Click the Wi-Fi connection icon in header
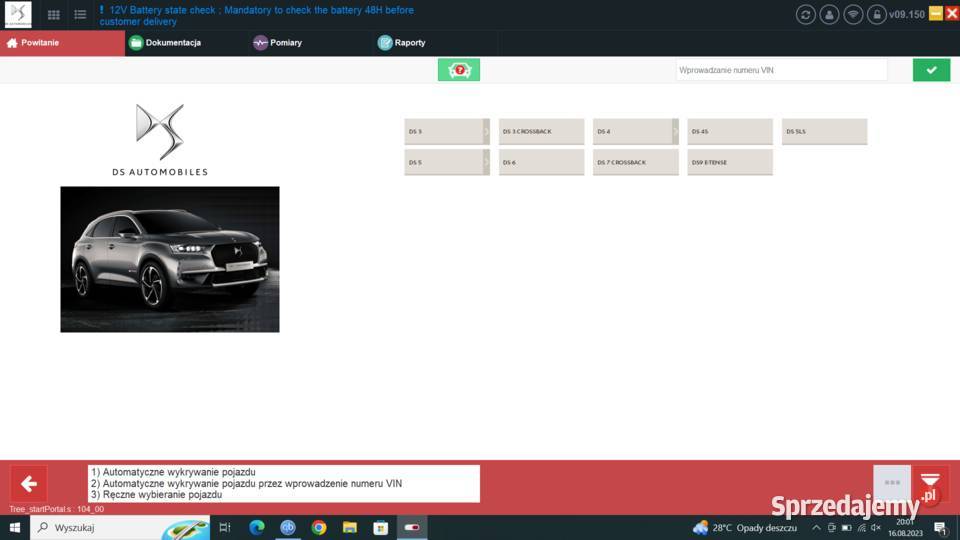 pos(853,15)
